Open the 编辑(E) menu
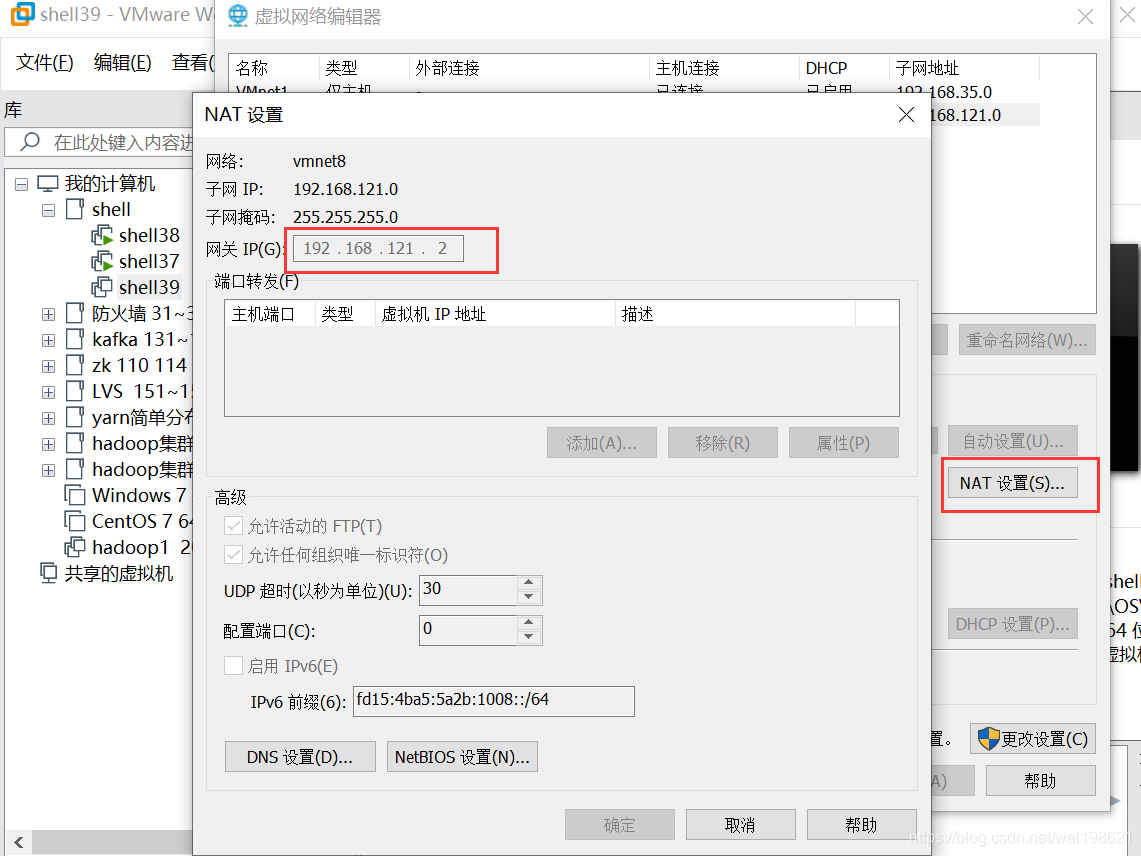The width and height of the screenshot is (1141, 856). 123,63
